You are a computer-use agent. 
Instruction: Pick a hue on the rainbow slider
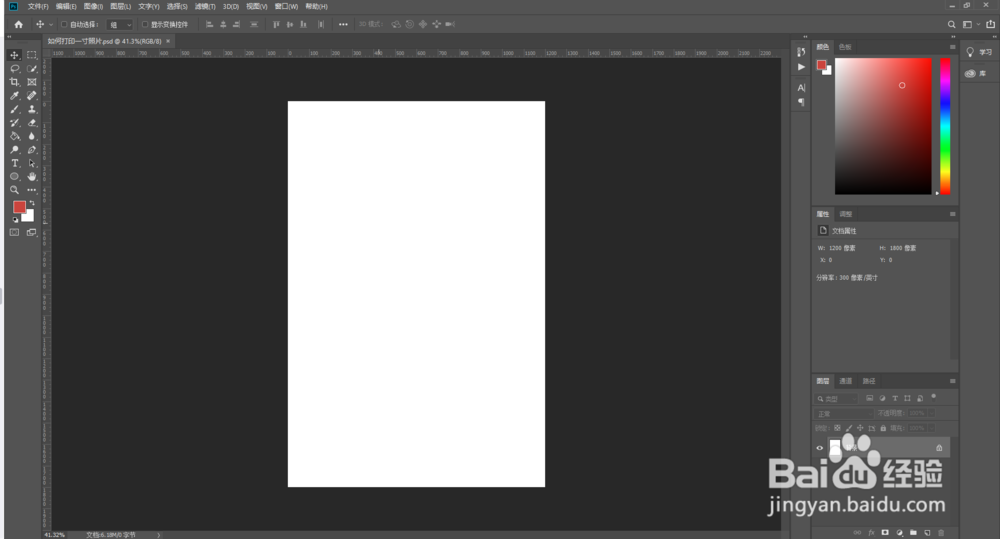pos(945,126)
